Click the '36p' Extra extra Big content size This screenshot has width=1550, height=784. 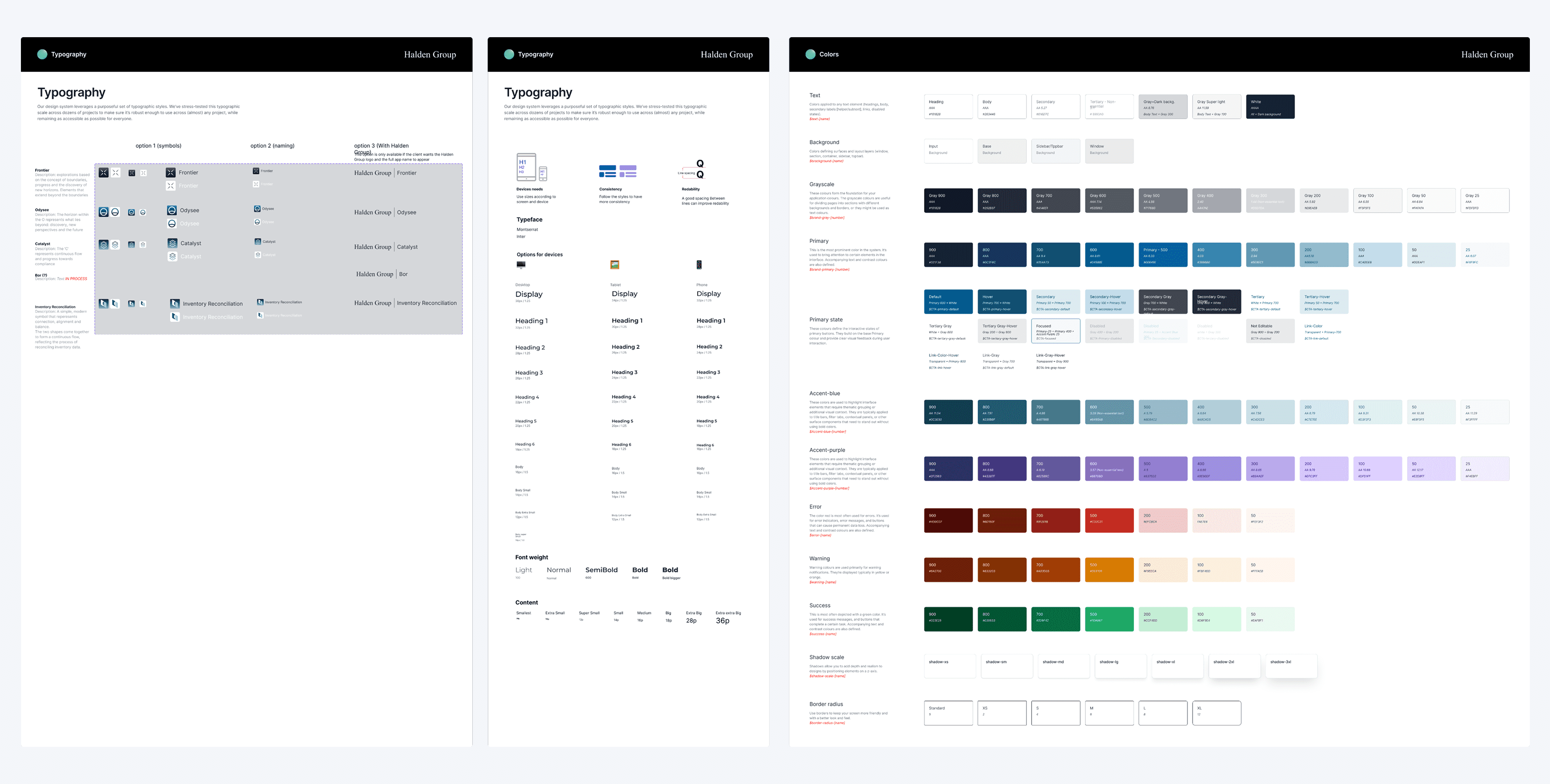[722, 620]
